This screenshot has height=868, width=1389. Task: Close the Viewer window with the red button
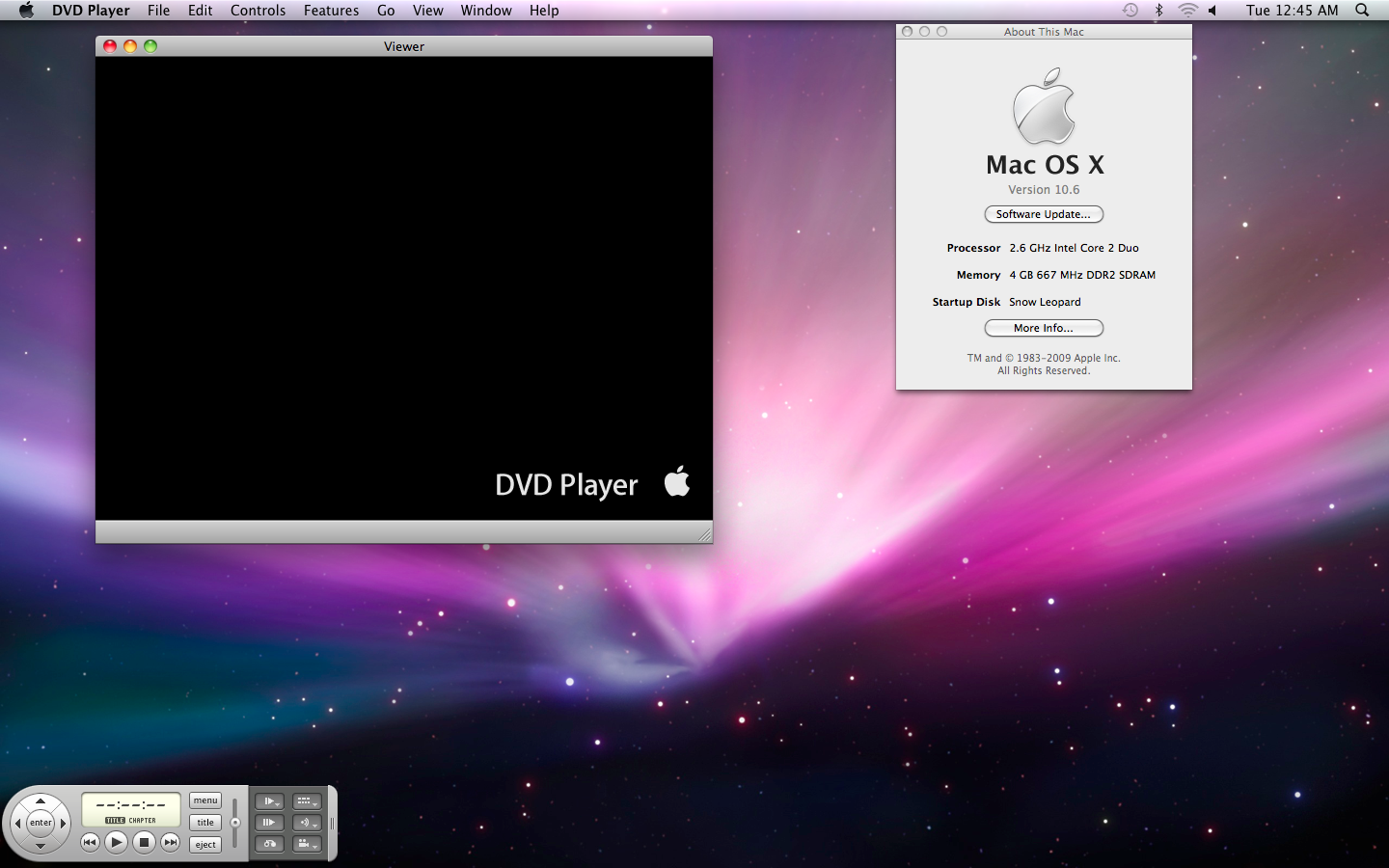pos(110,46)
